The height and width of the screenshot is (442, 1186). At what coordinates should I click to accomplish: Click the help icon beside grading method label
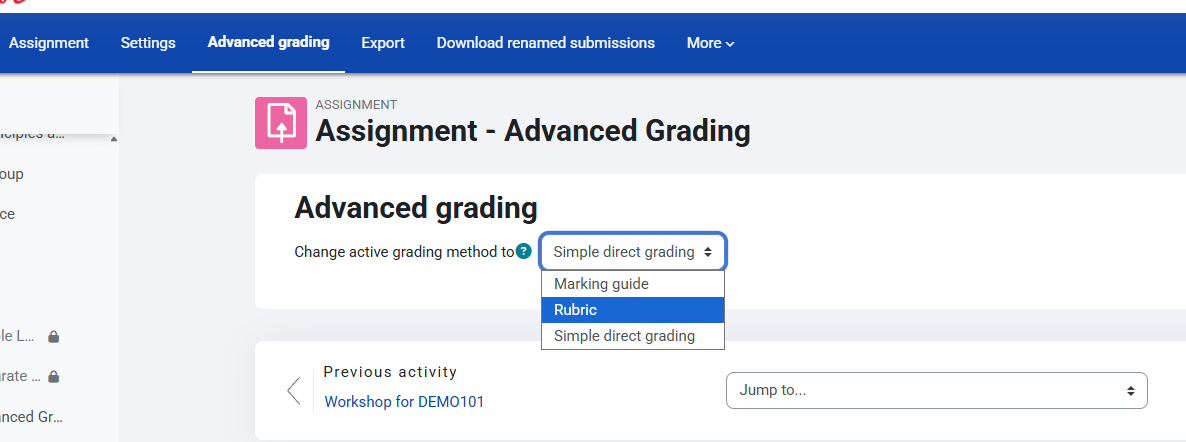(x=524, y=252)
